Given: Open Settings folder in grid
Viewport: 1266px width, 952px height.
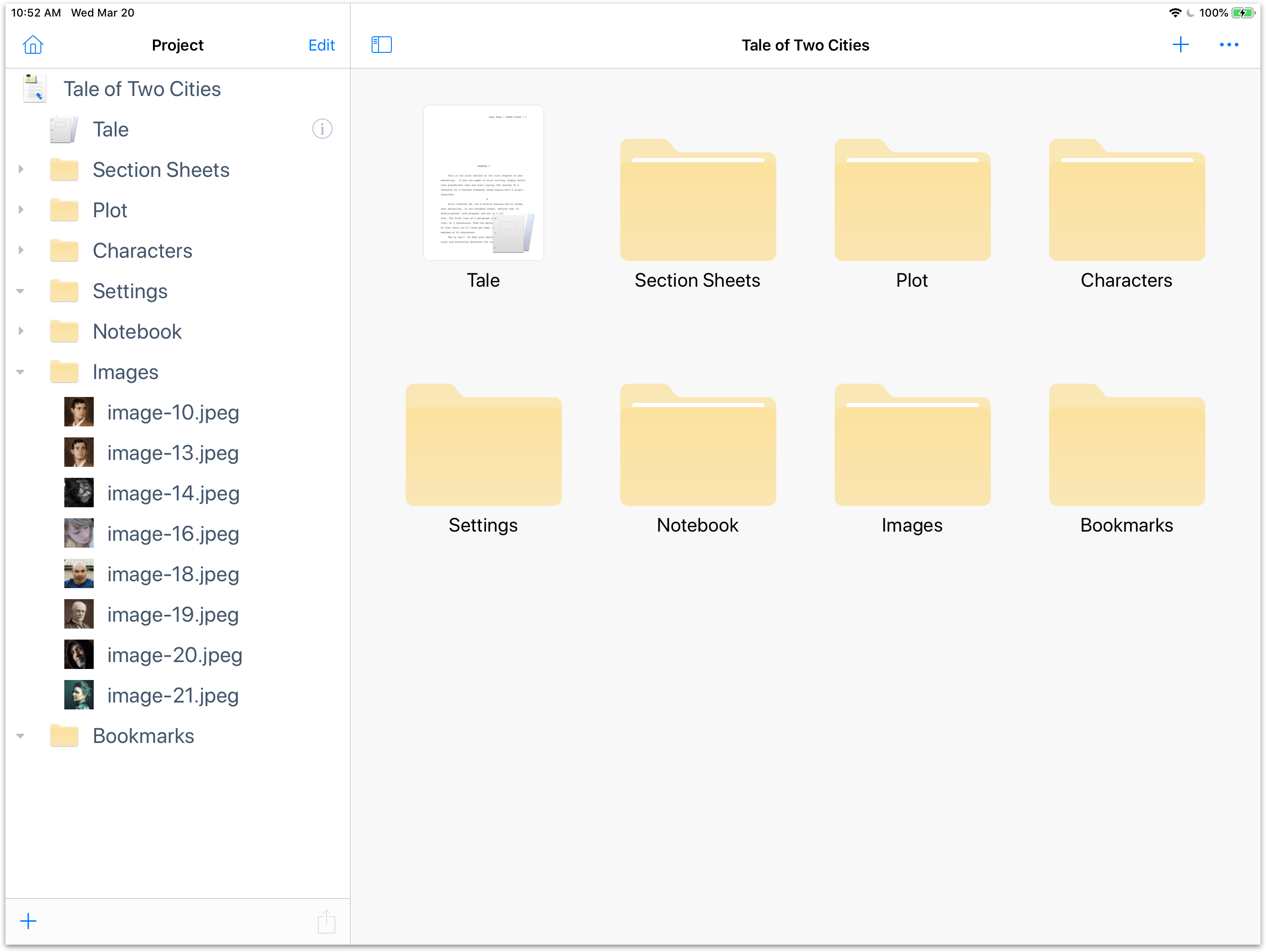Looking at the screenshot, I should point(483,444).
